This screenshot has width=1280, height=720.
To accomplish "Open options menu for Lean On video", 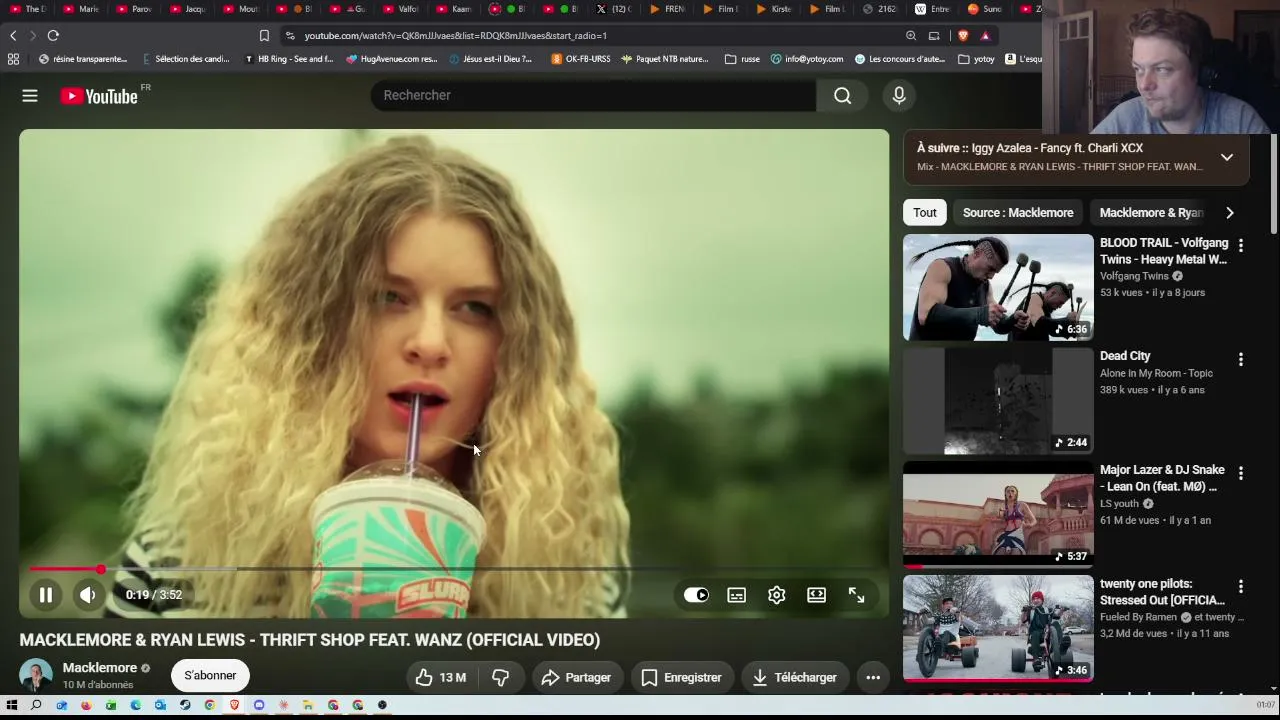I will [1241, 473].
